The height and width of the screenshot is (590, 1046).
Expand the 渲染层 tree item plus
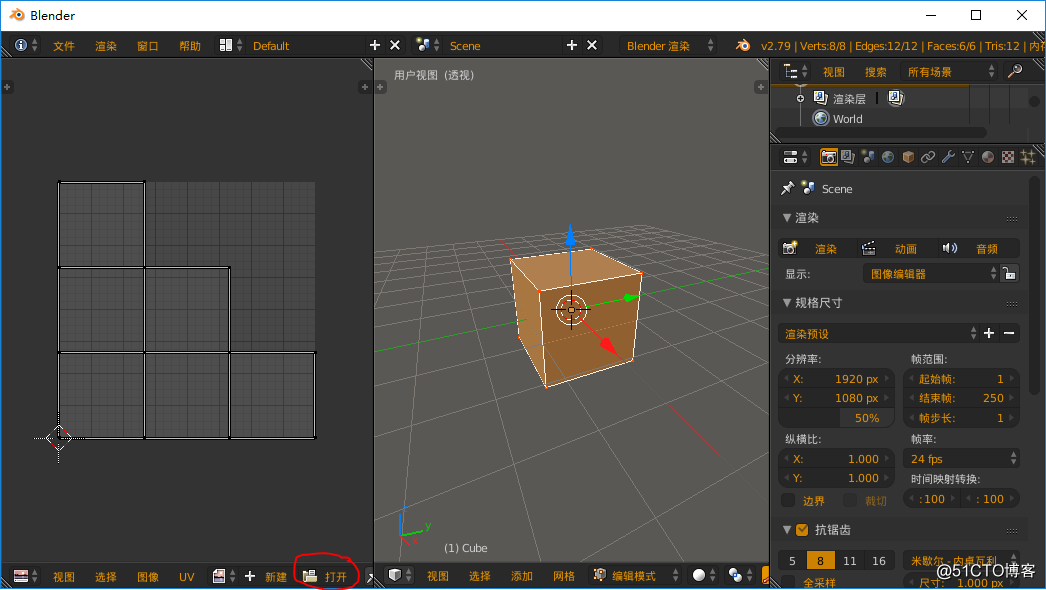pyautogui.click(x=801, y=98)
